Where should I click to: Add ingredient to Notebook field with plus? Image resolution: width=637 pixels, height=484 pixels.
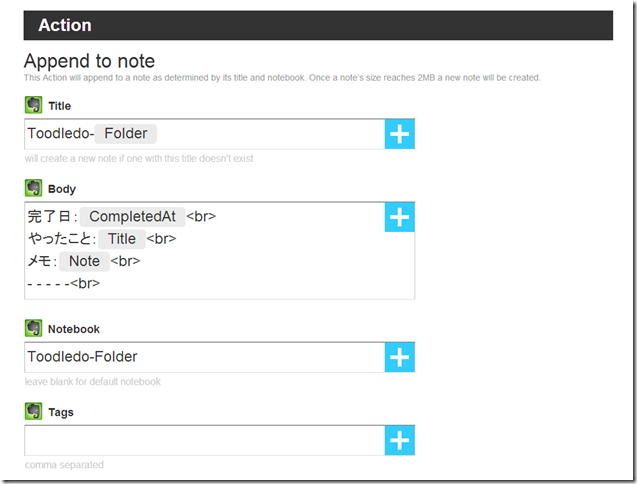tap(400, 357)
